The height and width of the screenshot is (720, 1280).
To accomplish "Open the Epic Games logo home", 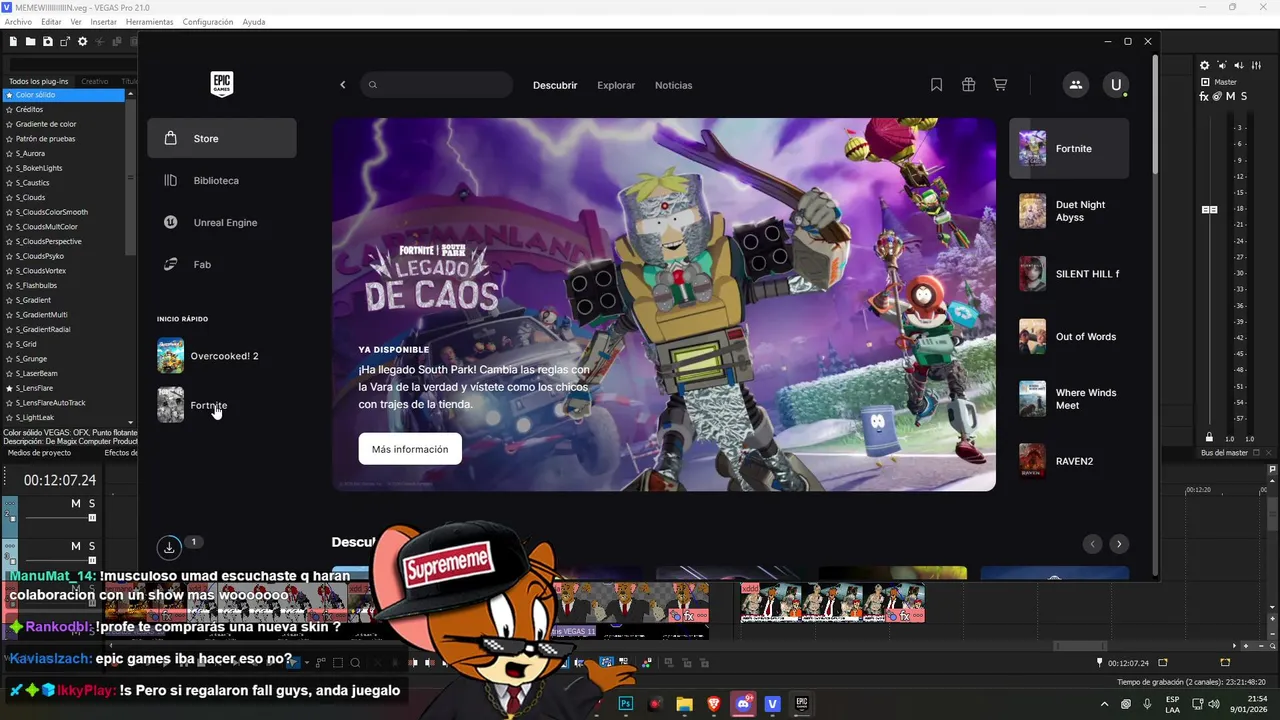I will pos(221,84).
